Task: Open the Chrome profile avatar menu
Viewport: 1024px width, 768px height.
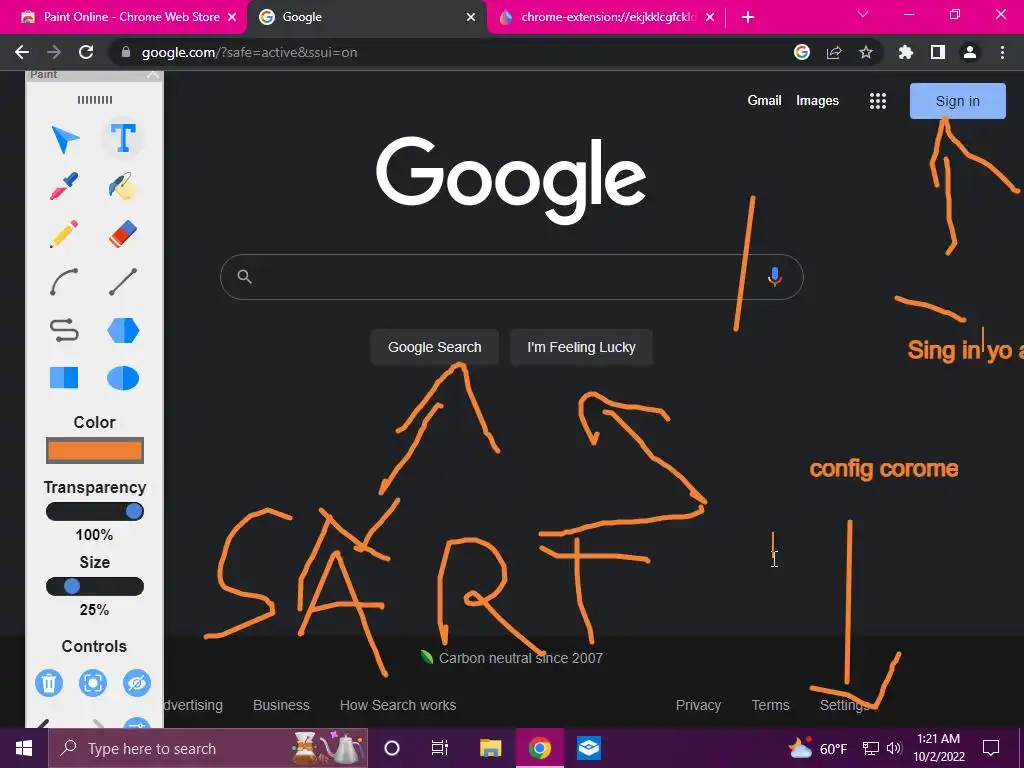Action: click(x=970, y=52)
